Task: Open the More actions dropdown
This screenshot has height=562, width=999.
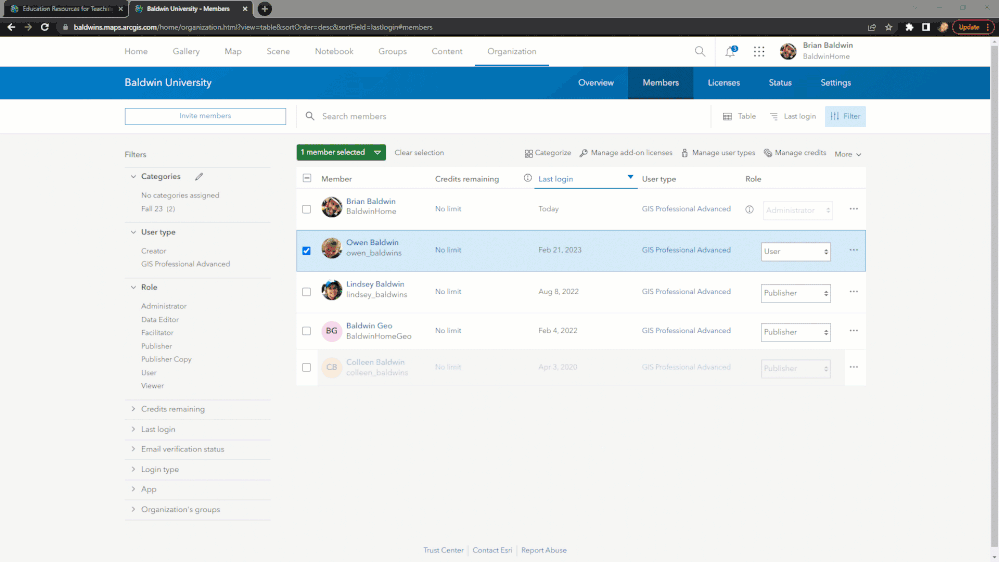Action: 848,154
